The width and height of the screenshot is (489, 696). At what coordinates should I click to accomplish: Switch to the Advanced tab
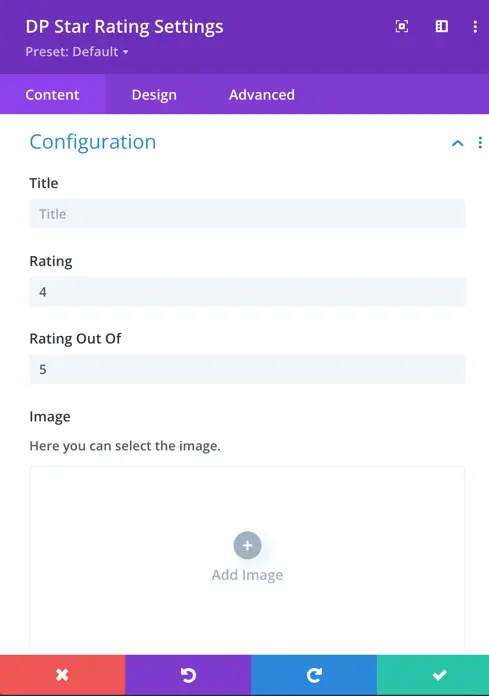point(262,95)
